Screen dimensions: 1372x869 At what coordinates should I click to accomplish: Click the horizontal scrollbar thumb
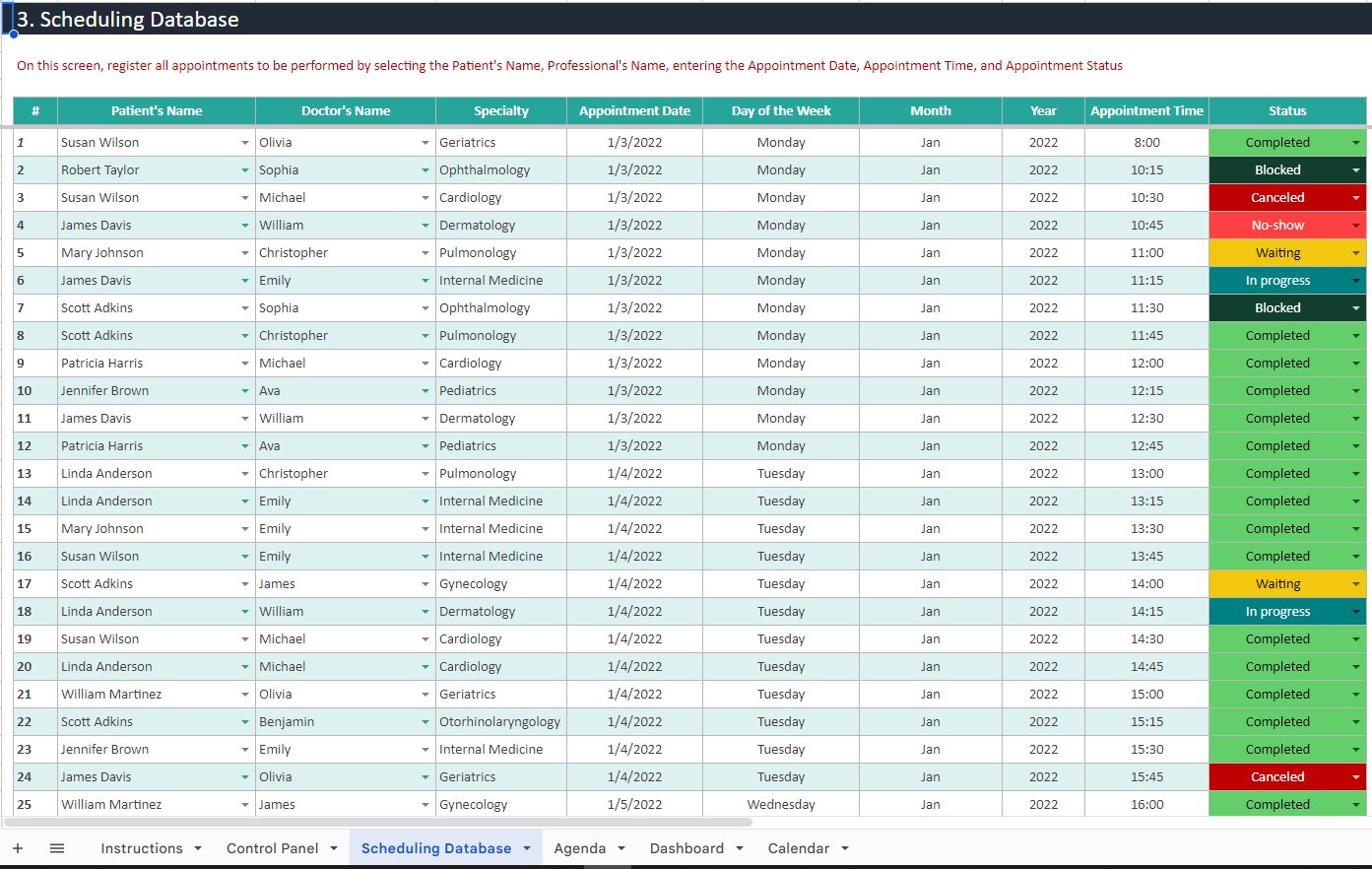point(378,822)
